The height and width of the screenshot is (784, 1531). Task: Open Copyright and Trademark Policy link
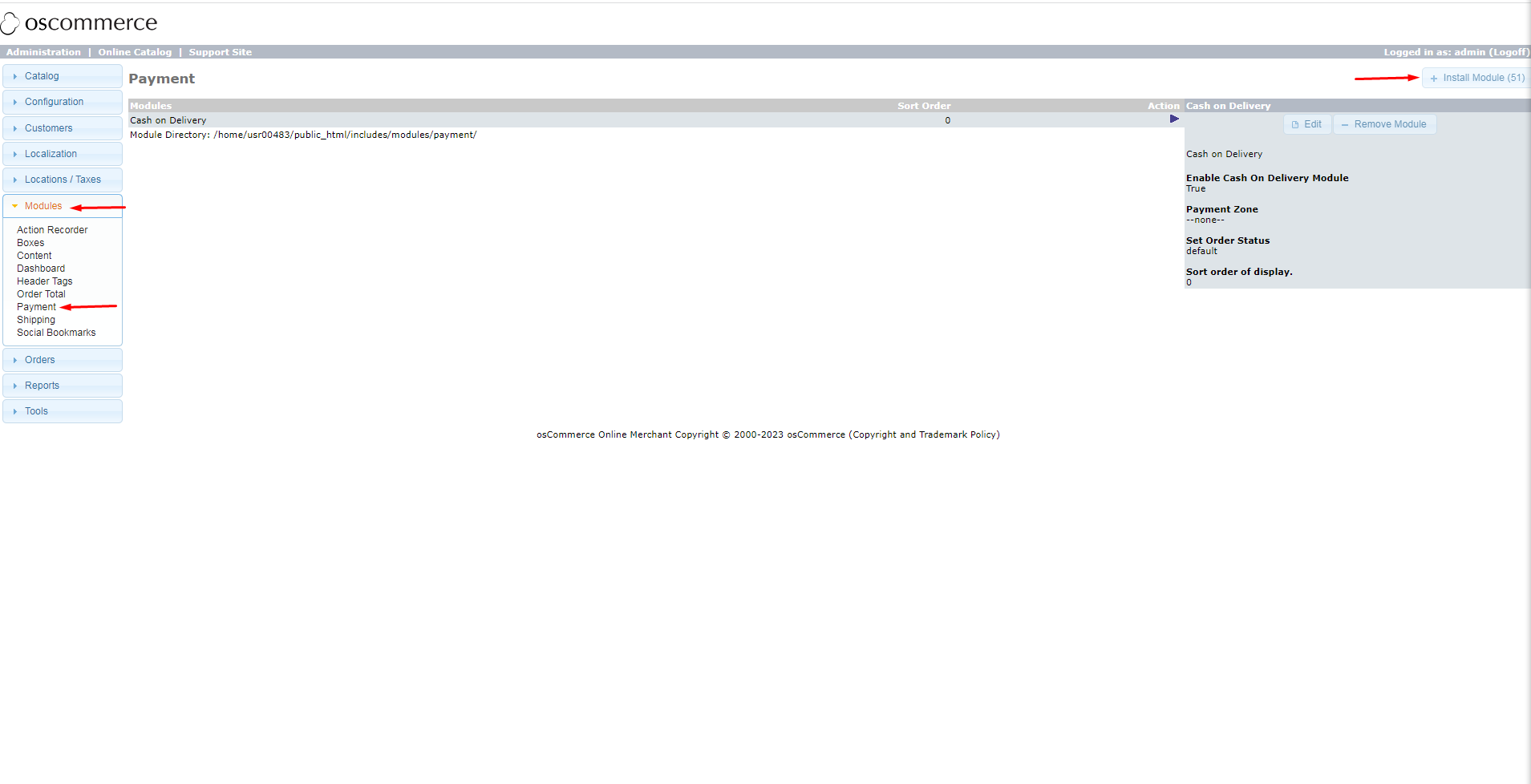click(924, 434)
